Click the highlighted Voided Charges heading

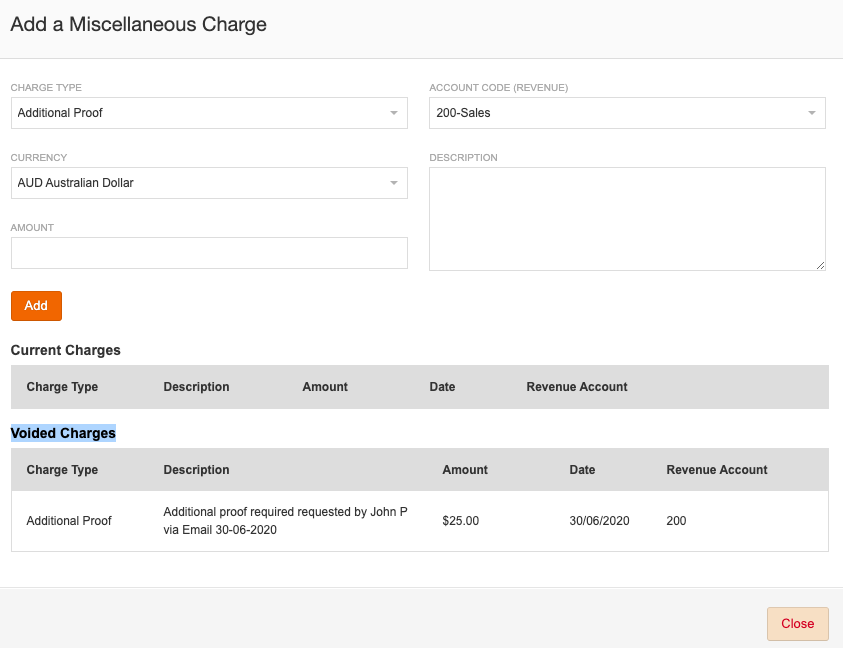[63, 433]
